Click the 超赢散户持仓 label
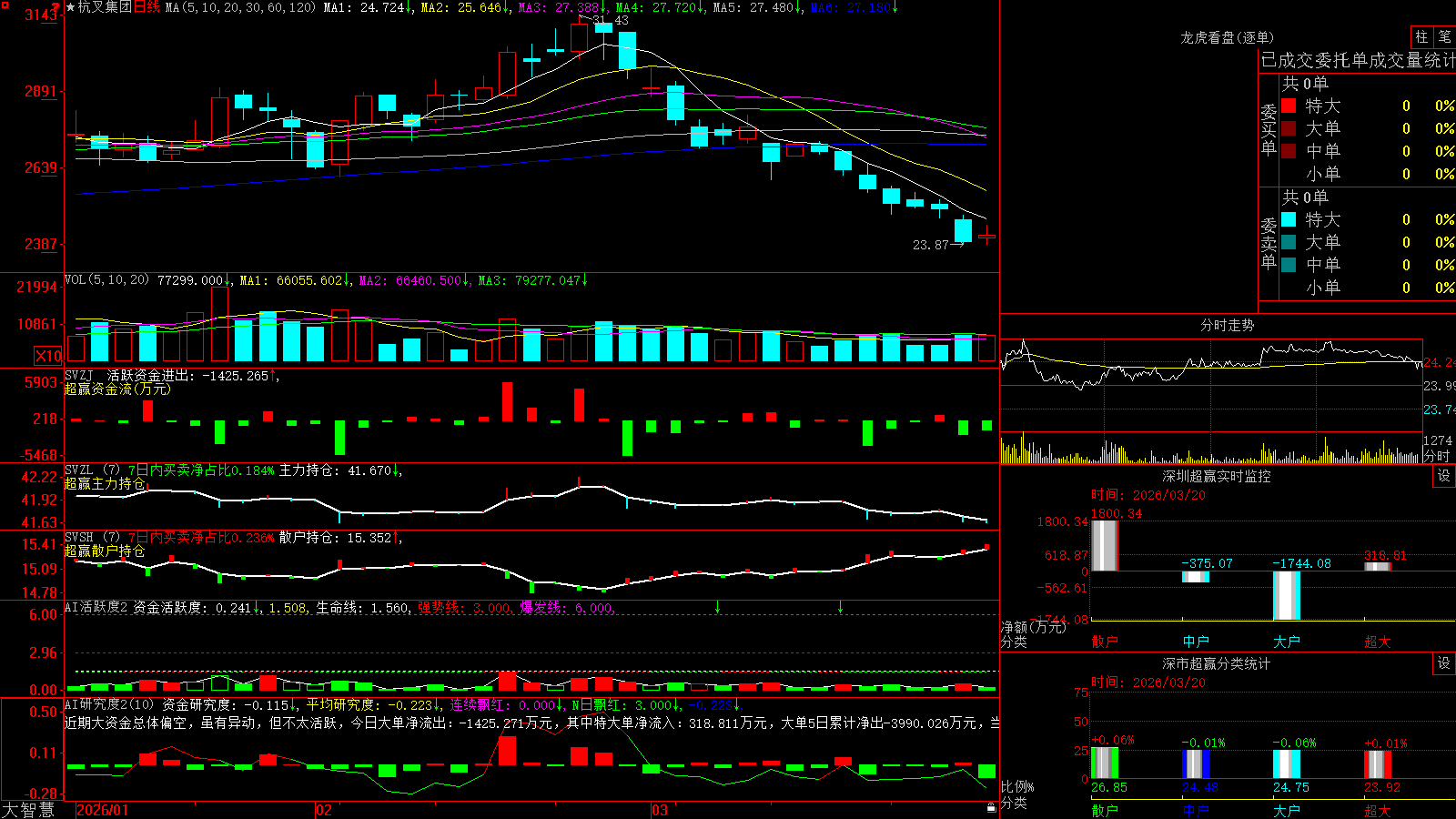Viewport: 1456px width, 819px height. [105, 551]
